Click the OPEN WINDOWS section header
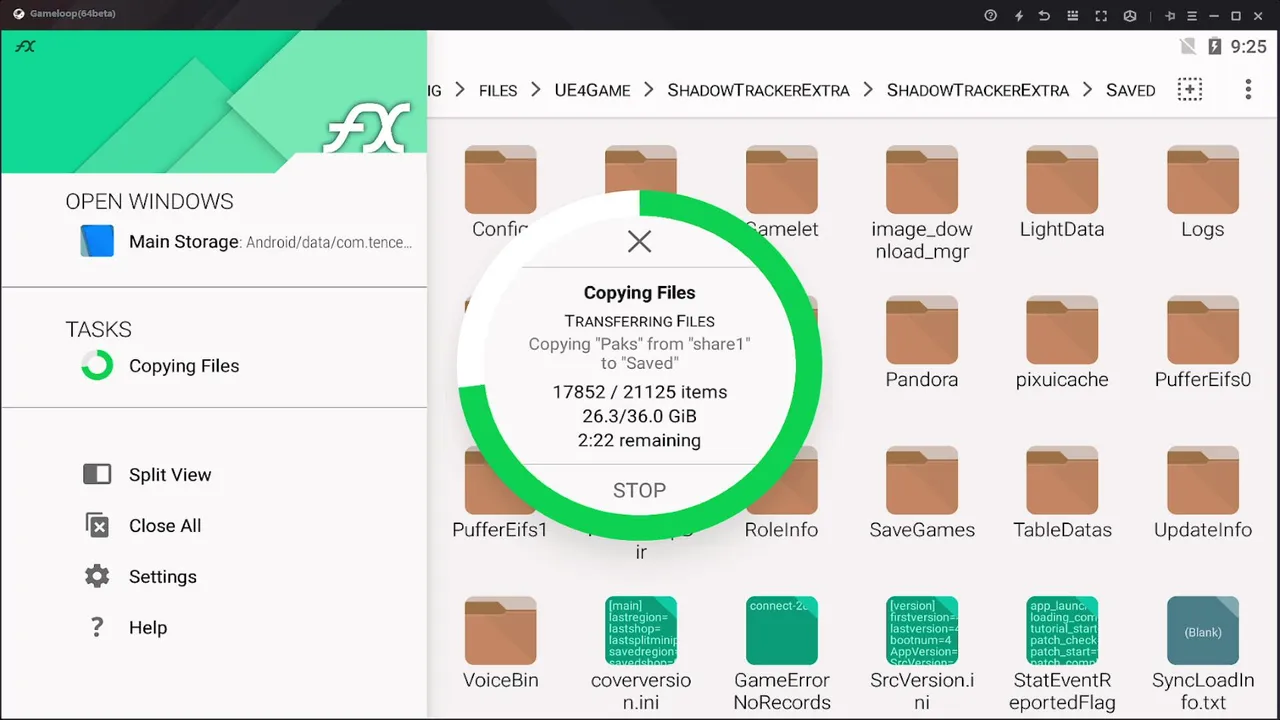Image resolution: width=1280 pixels, height=720 pixels. [149, 201]
